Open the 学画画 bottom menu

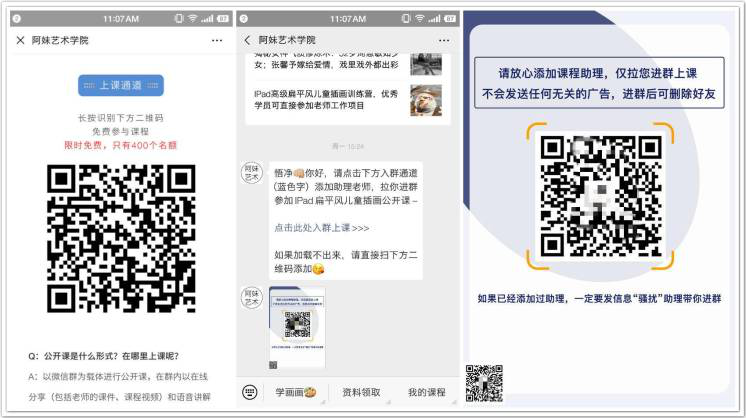[295, 392]
